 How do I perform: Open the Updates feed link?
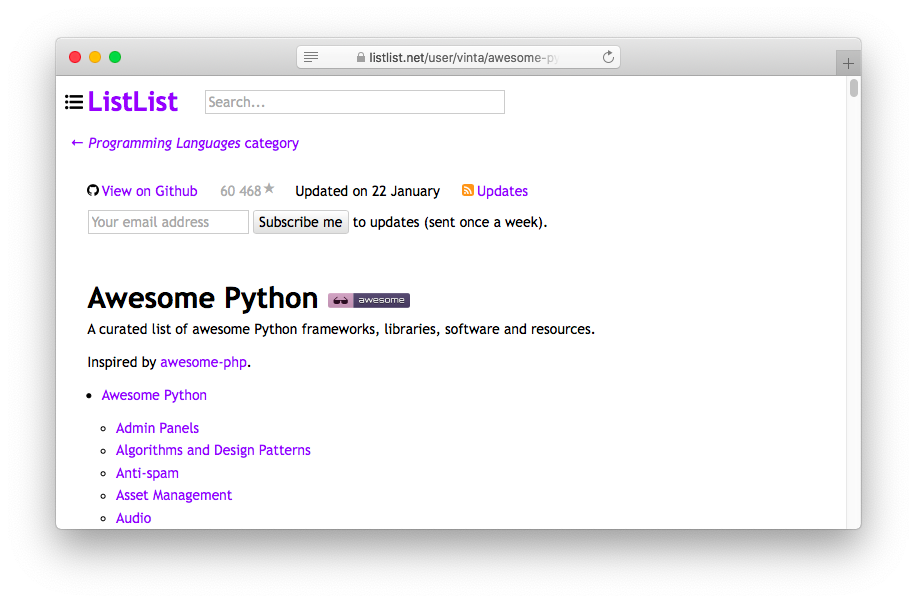pyautogui.click(x=502, y=191)
